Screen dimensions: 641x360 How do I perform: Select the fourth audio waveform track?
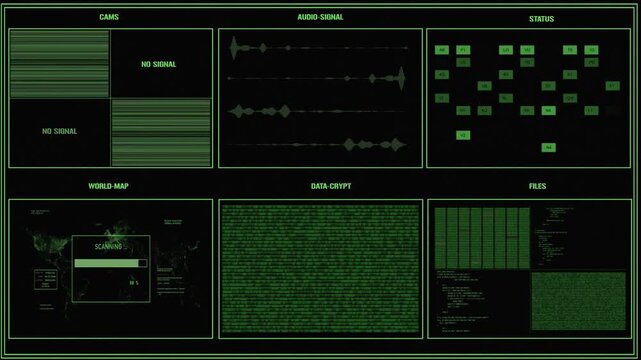[x=317, y=144]
